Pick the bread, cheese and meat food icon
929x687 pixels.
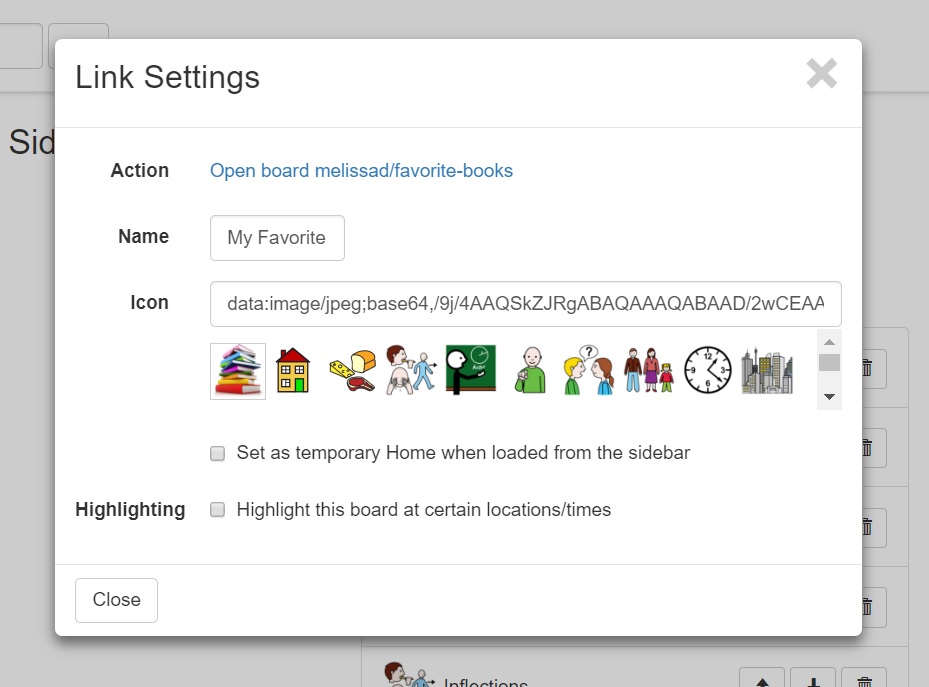pos(353,371)
